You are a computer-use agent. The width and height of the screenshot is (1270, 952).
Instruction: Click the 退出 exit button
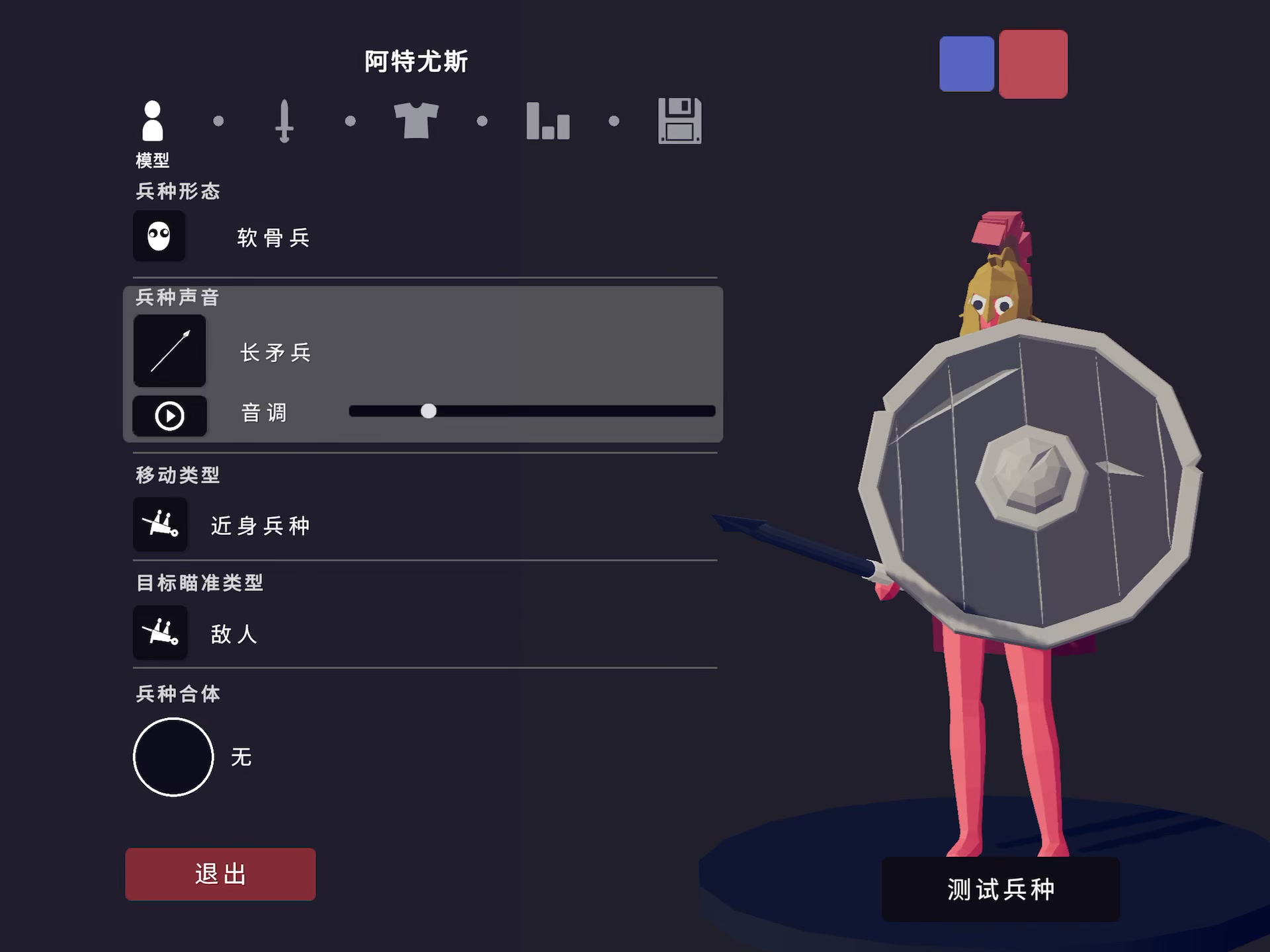(x=220, y=874)
